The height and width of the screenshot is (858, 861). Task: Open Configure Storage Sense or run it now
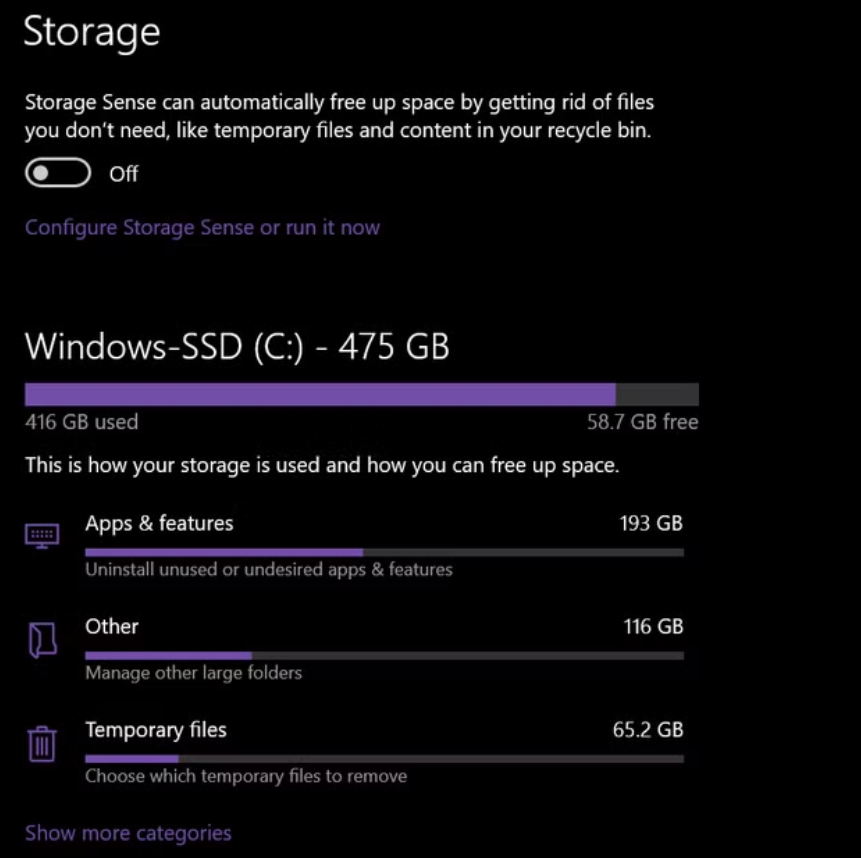point(202,227)
